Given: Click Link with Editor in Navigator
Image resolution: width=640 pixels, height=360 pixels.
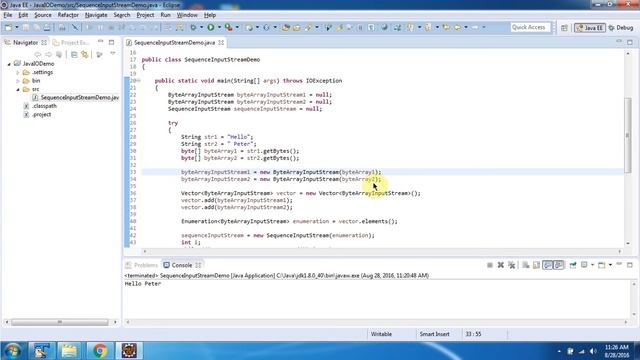Looking at the screenshot, I should [84, 54].
